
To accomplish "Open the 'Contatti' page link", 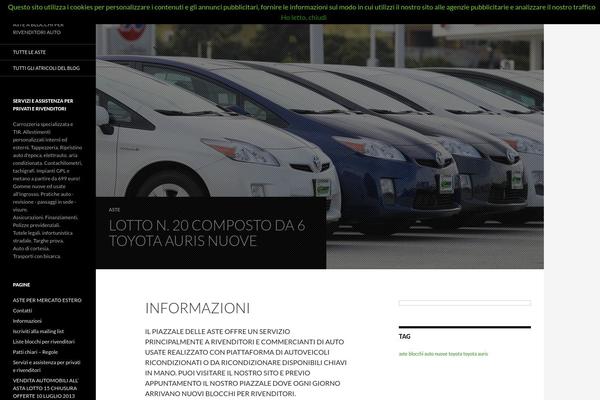I will (22, 310).
